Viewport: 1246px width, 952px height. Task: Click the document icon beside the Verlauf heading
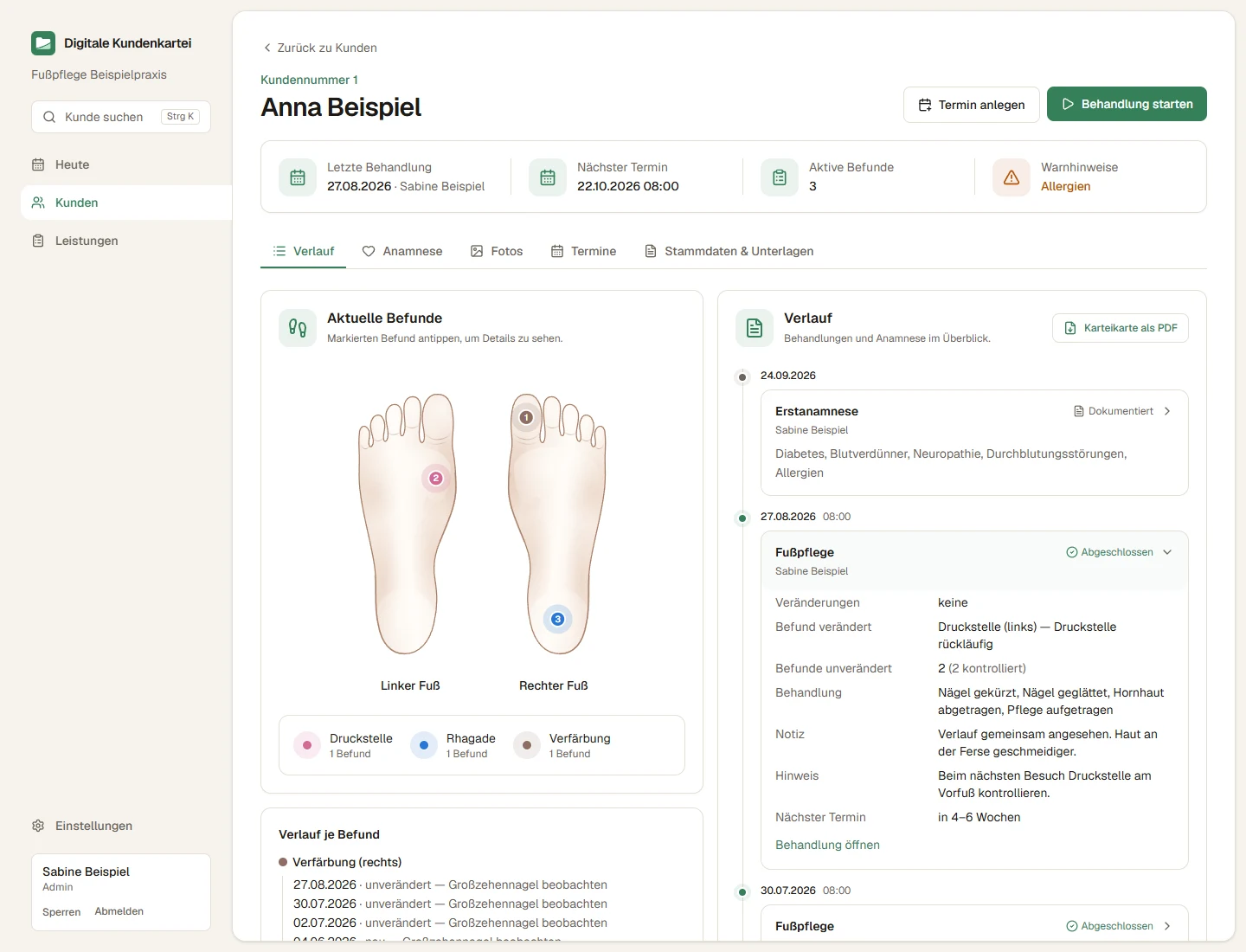(755, 328)
